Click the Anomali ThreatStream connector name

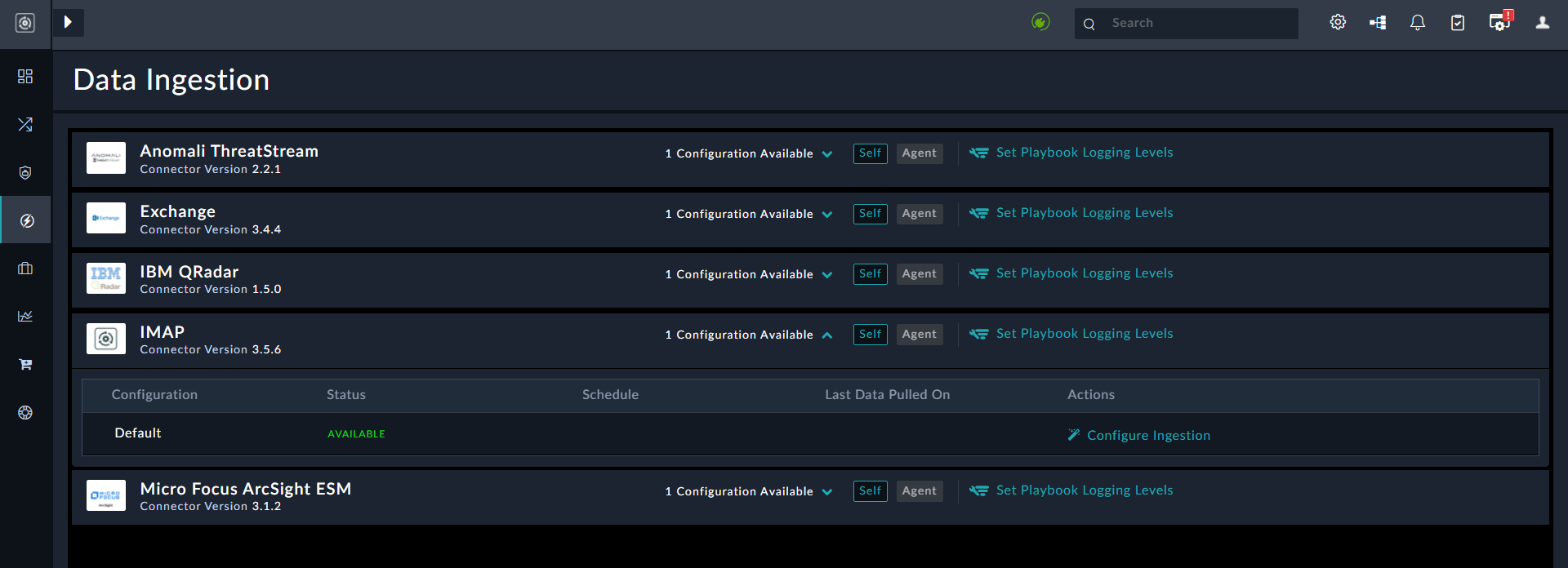click(229, 151)
